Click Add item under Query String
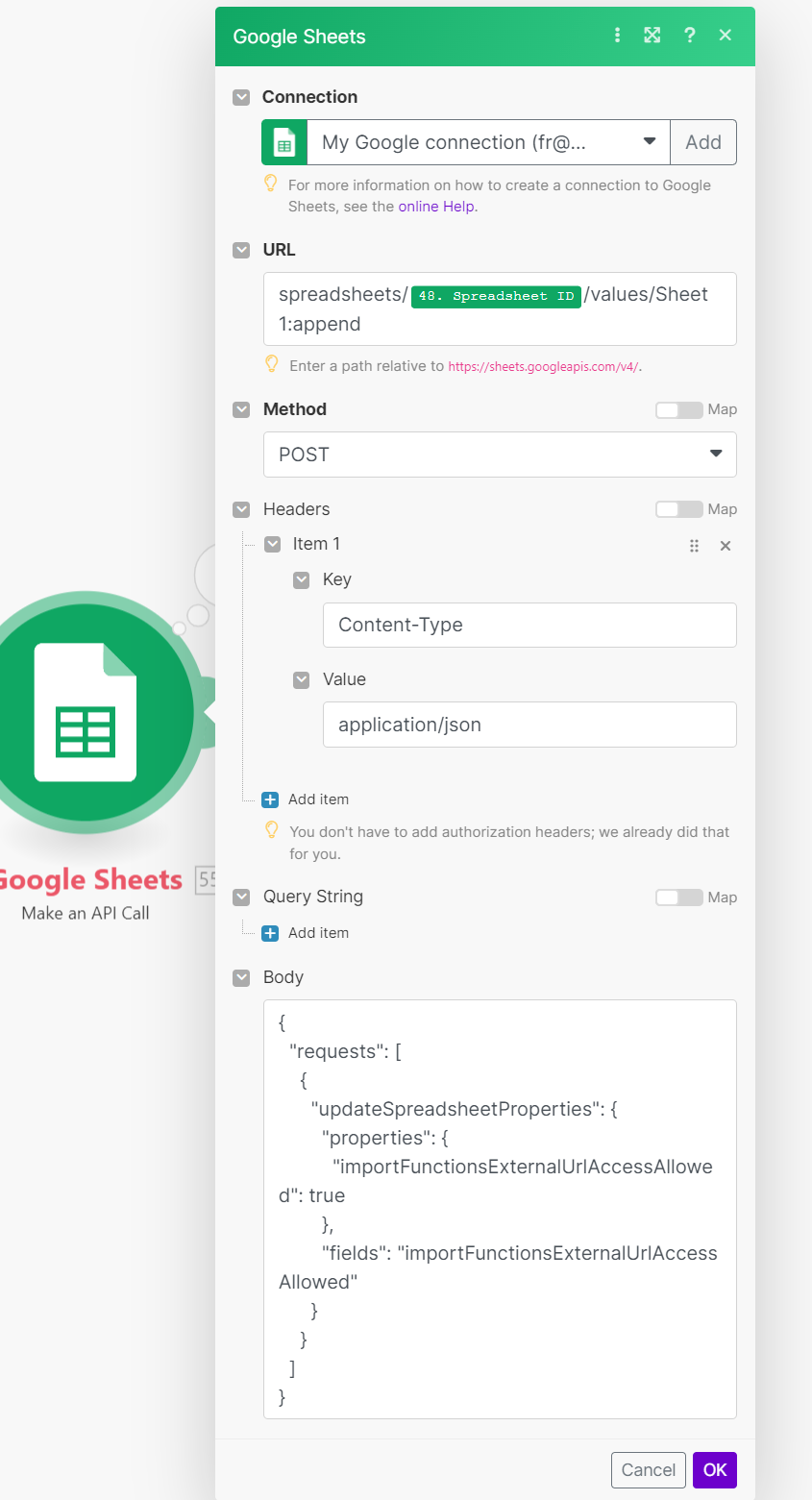 tap(318, 933)
